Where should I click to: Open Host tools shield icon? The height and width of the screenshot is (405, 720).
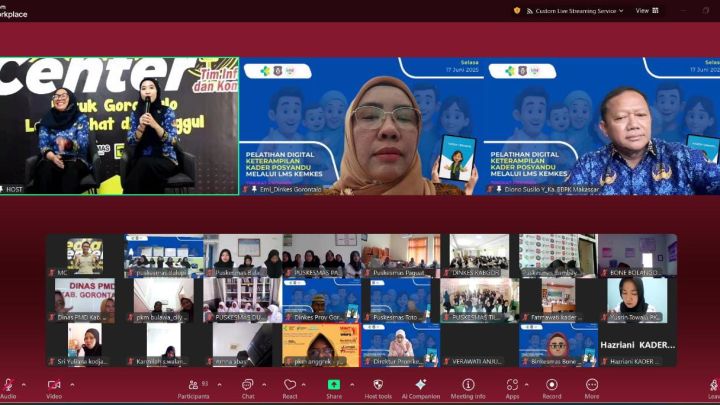point(378,385)
